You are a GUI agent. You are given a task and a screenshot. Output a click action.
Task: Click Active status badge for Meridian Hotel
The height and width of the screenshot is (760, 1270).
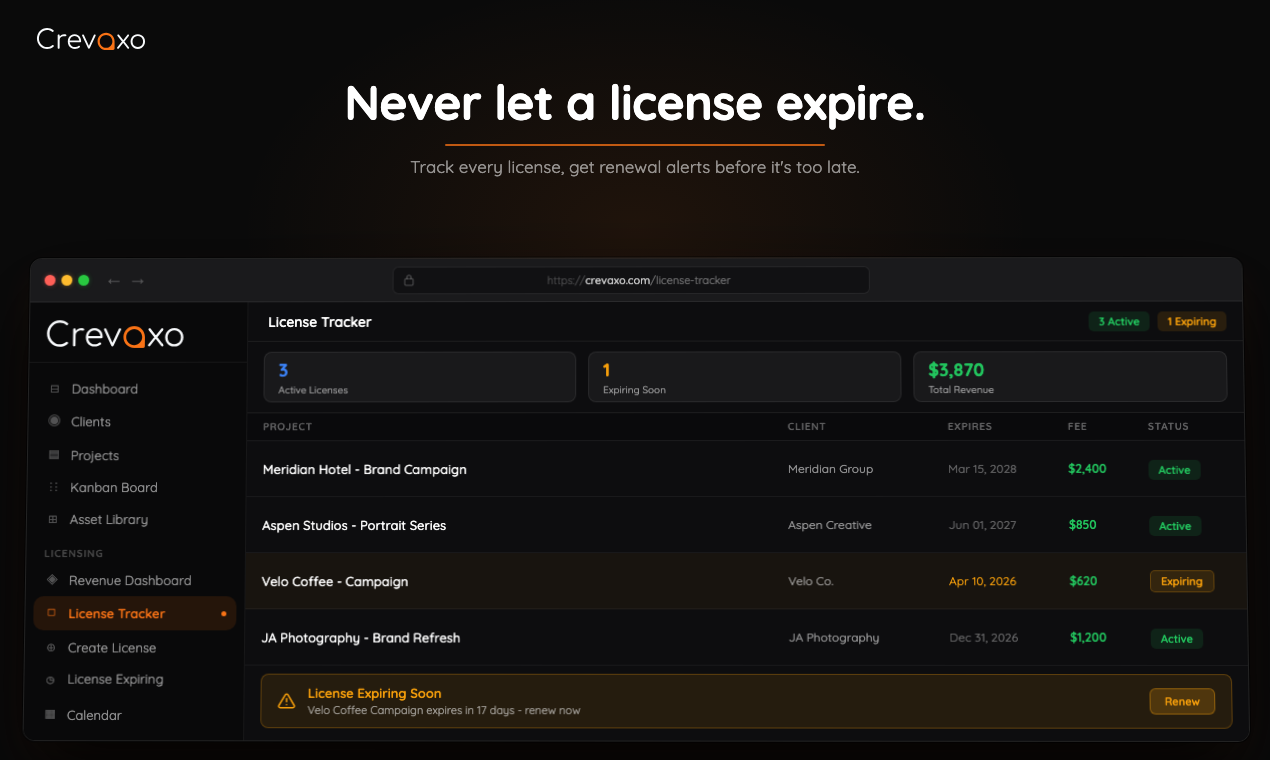(1175, 469)
